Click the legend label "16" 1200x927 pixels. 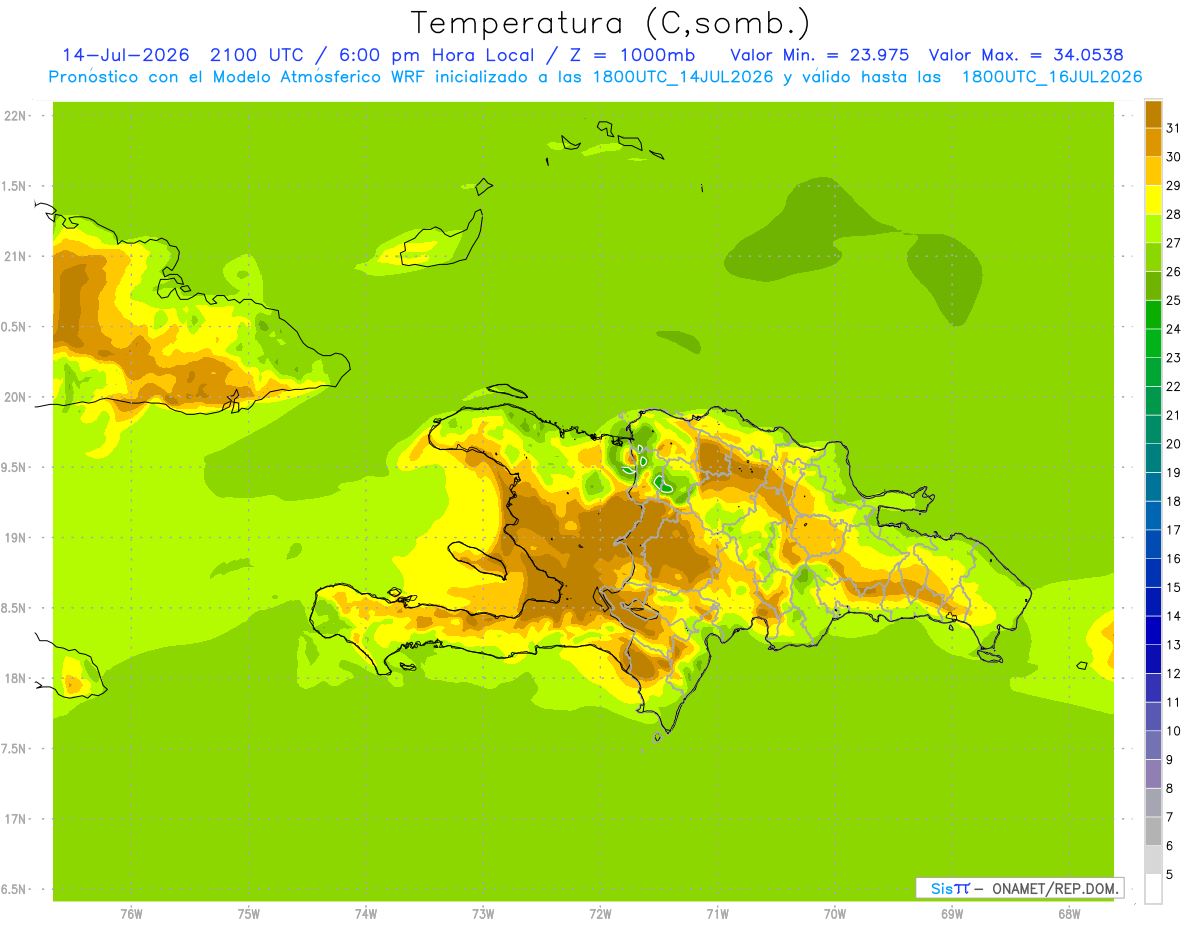click(1172, 558)
